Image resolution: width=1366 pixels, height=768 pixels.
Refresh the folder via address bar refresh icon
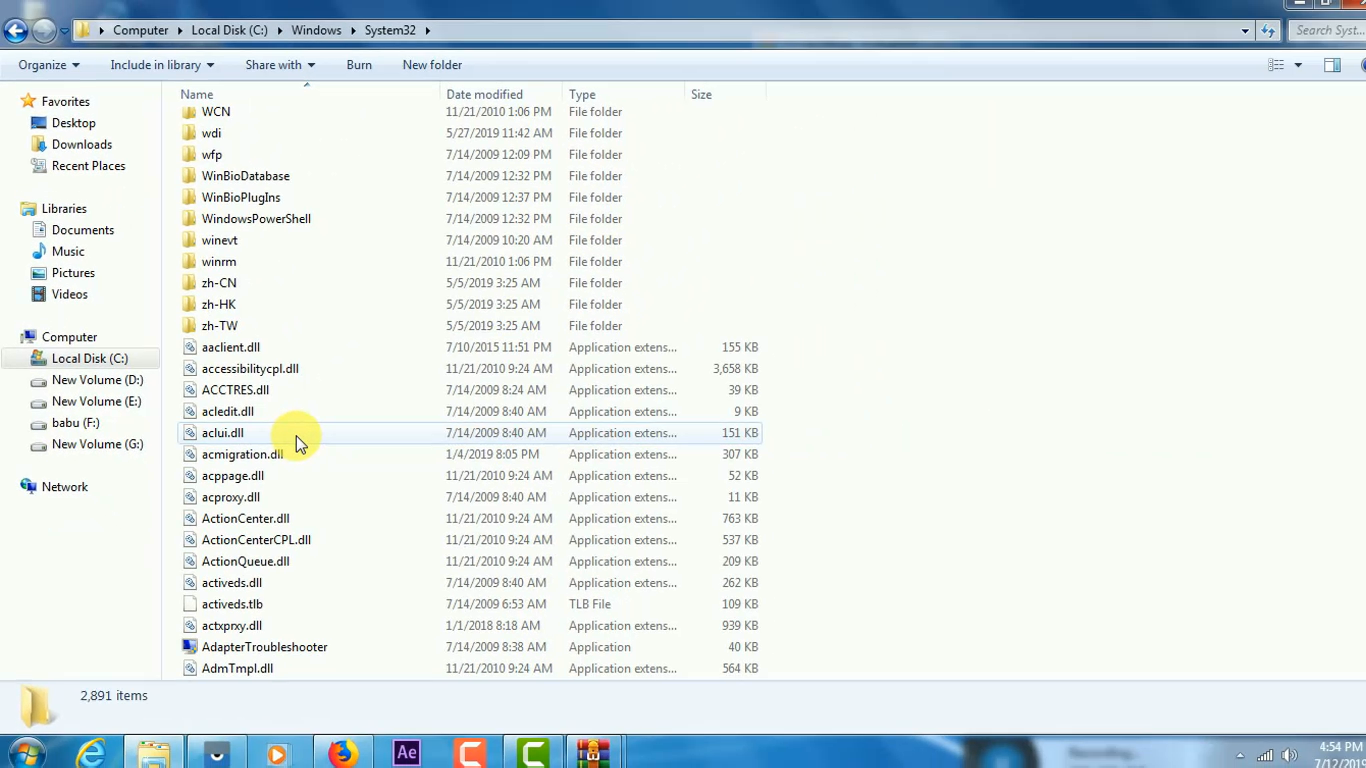pos(1268,31)
